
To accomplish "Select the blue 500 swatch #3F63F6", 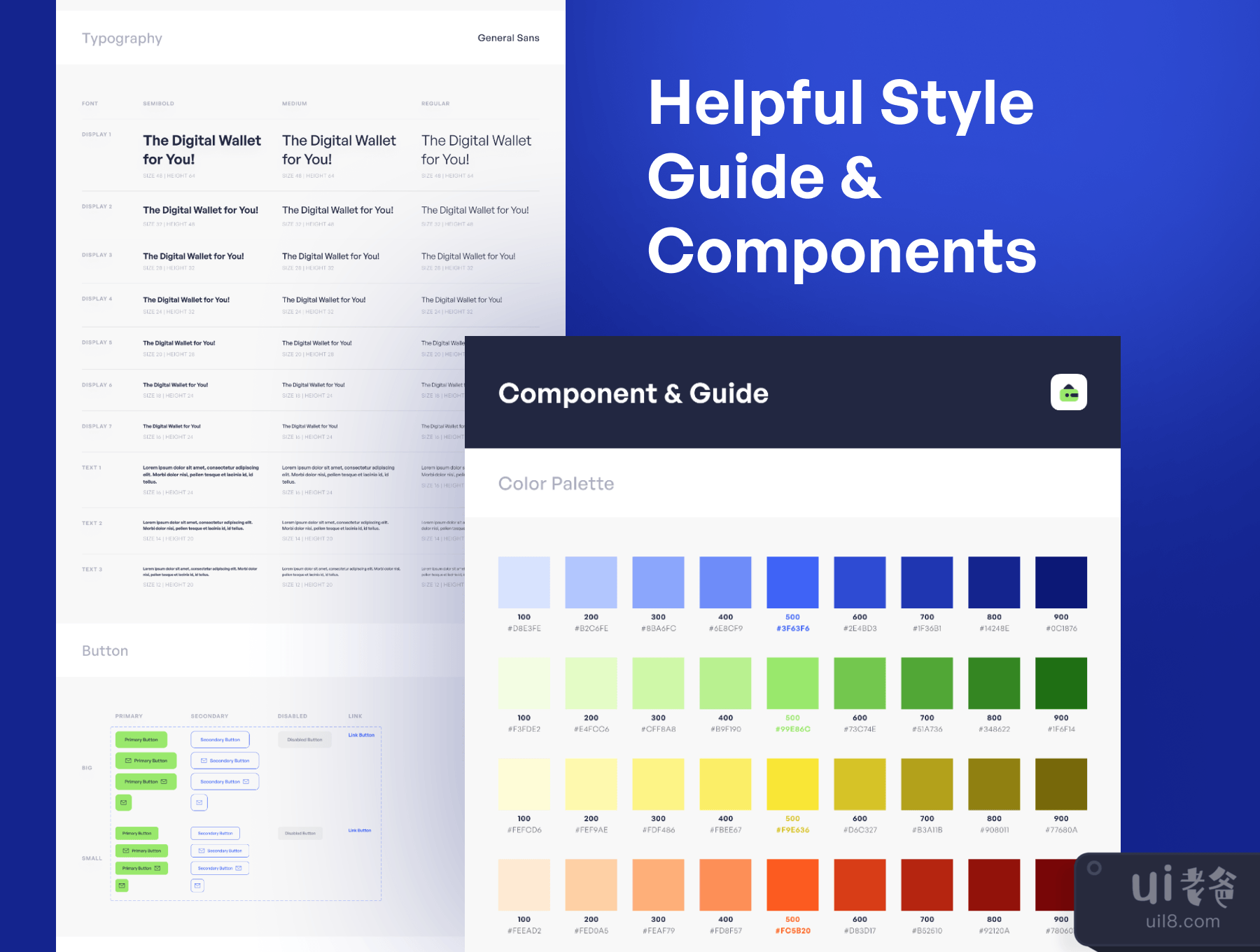I will [792, 582].
